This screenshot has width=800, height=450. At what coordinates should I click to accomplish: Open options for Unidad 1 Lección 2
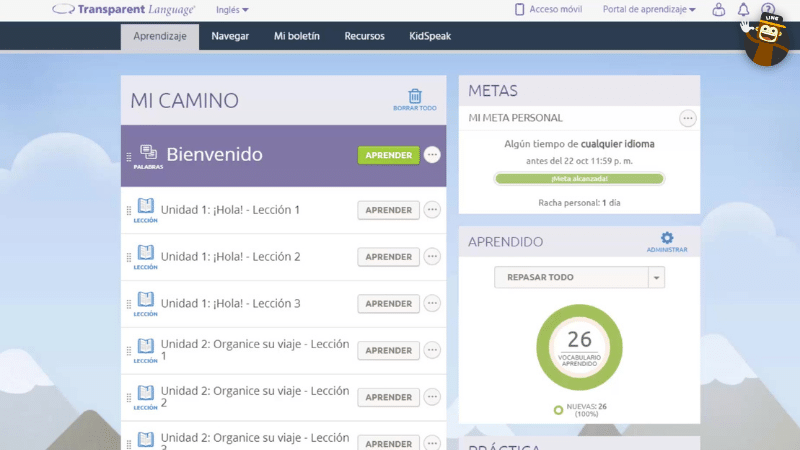coord(432,256)
